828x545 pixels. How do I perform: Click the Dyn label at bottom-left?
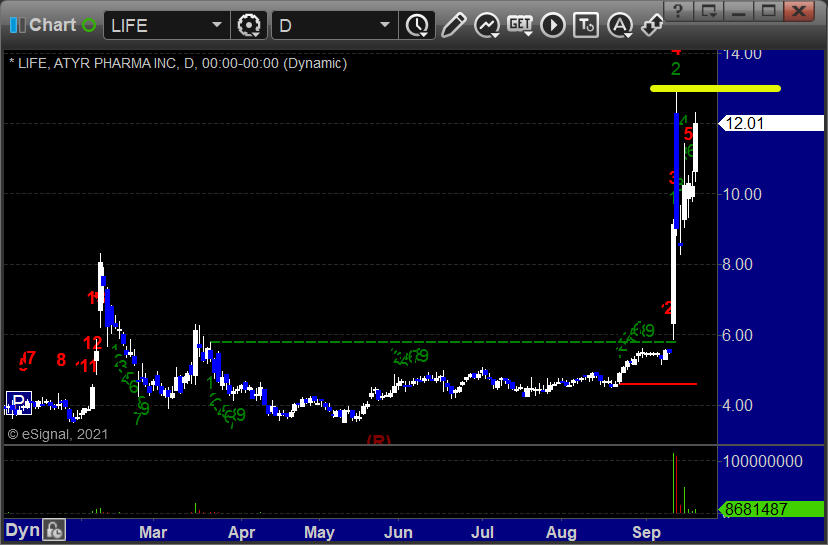tap(23, 530)
